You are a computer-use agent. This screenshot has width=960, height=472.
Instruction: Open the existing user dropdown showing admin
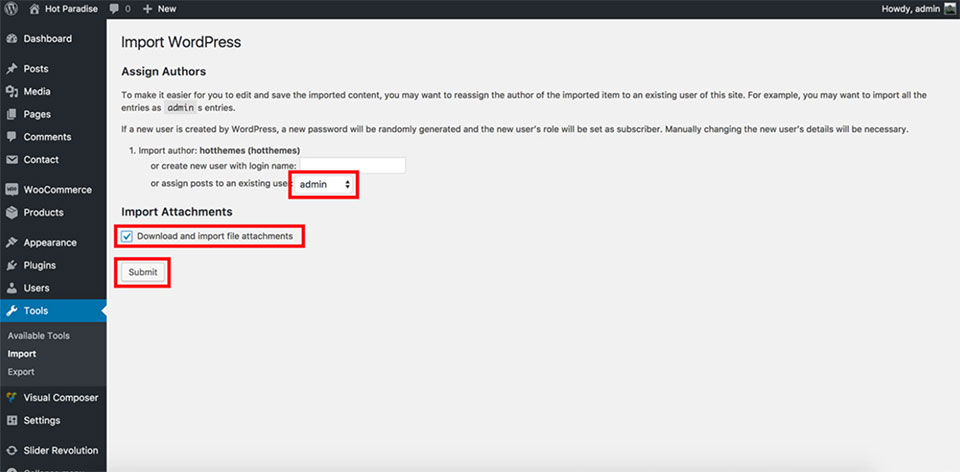(324, 184)
